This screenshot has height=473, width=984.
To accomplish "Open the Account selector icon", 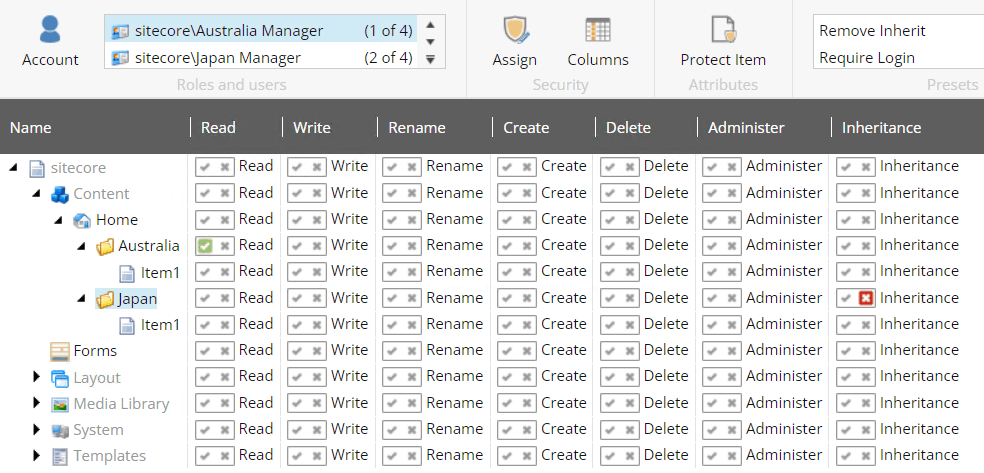I will (50, 29).
